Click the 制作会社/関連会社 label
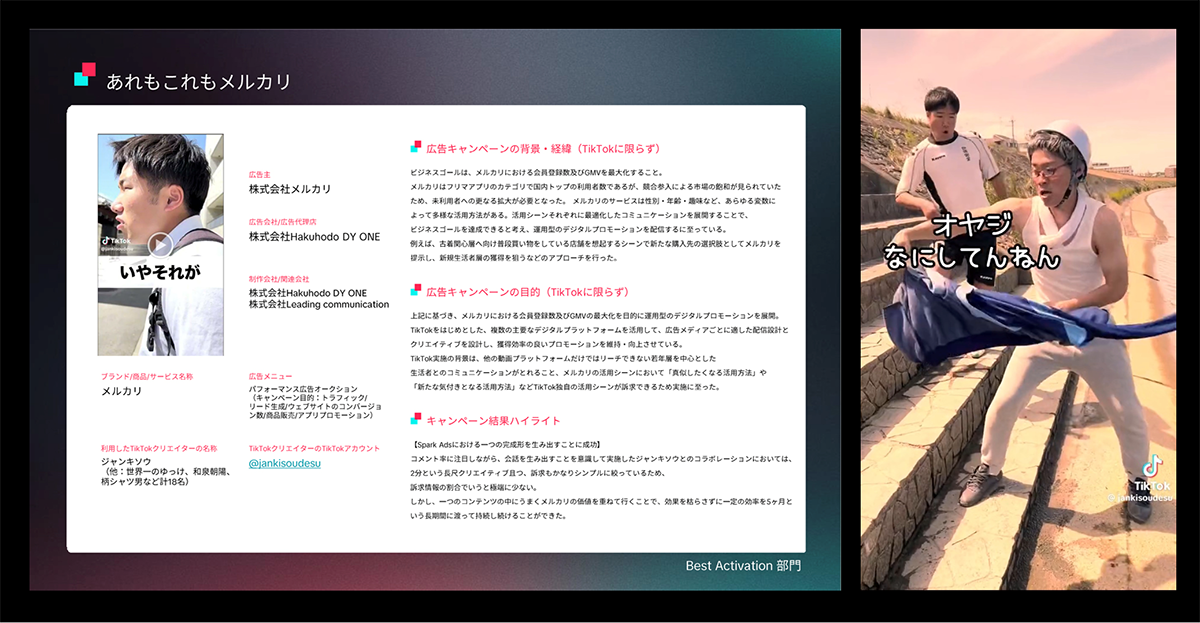The height and width of the screenshot is (623, 1200). [279, 278]
